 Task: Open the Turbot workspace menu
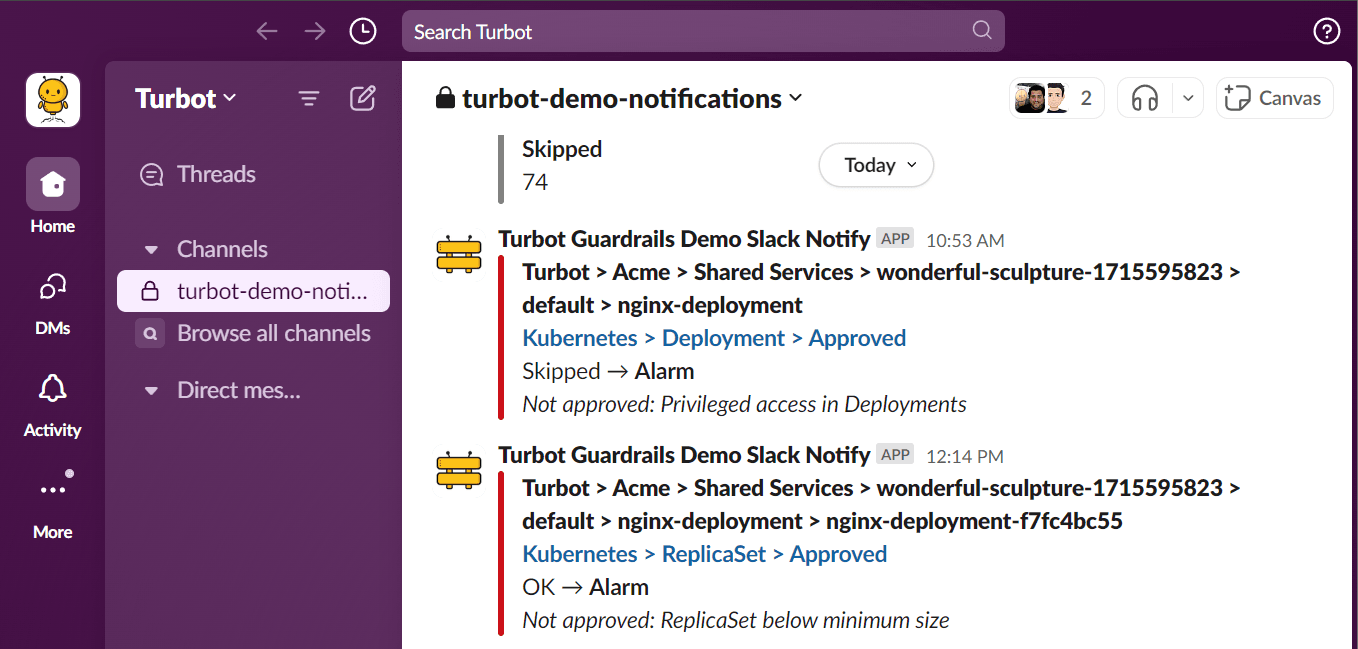click(x=184, y=98)
